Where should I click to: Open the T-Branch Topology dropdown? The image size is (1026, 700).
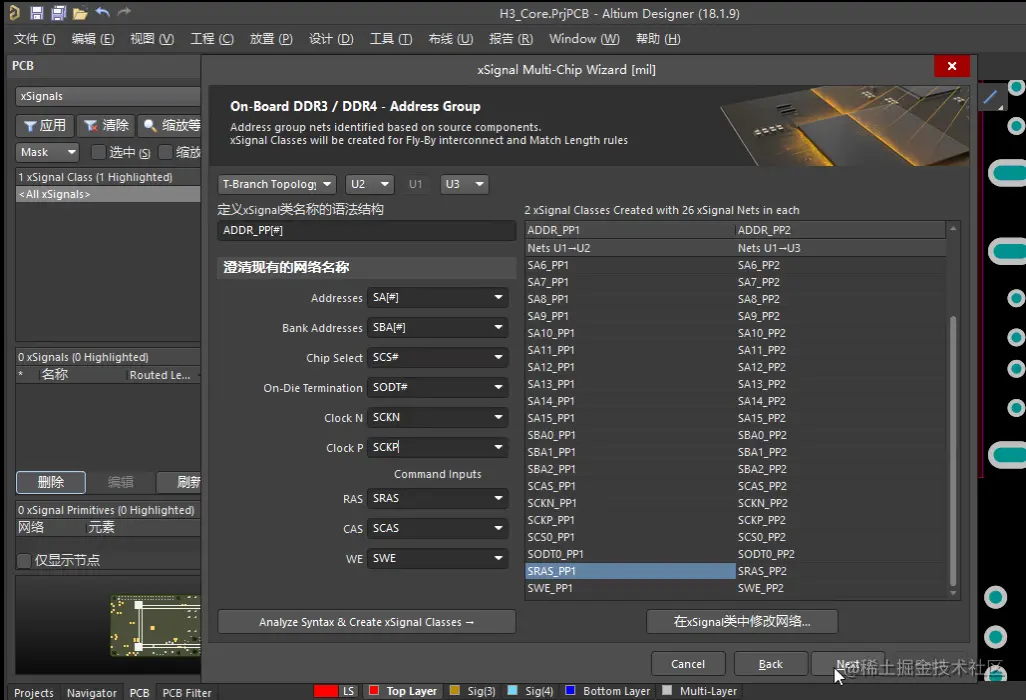(277, 184)
